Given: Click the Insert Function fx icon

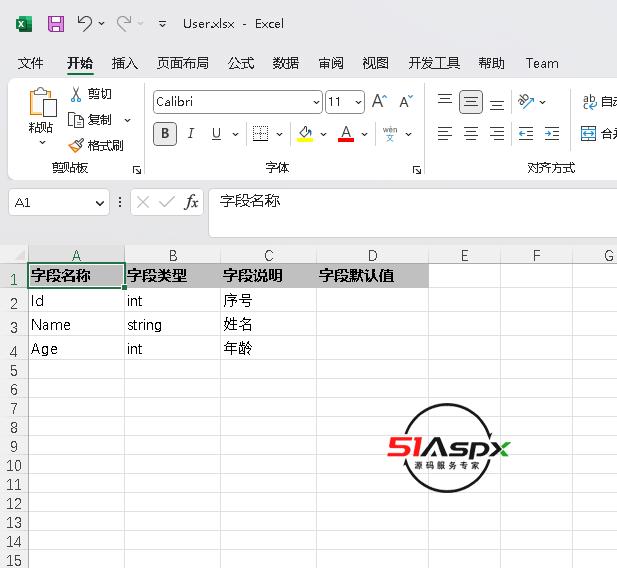Looking at the screenshot, I should (x=191, y=202).
